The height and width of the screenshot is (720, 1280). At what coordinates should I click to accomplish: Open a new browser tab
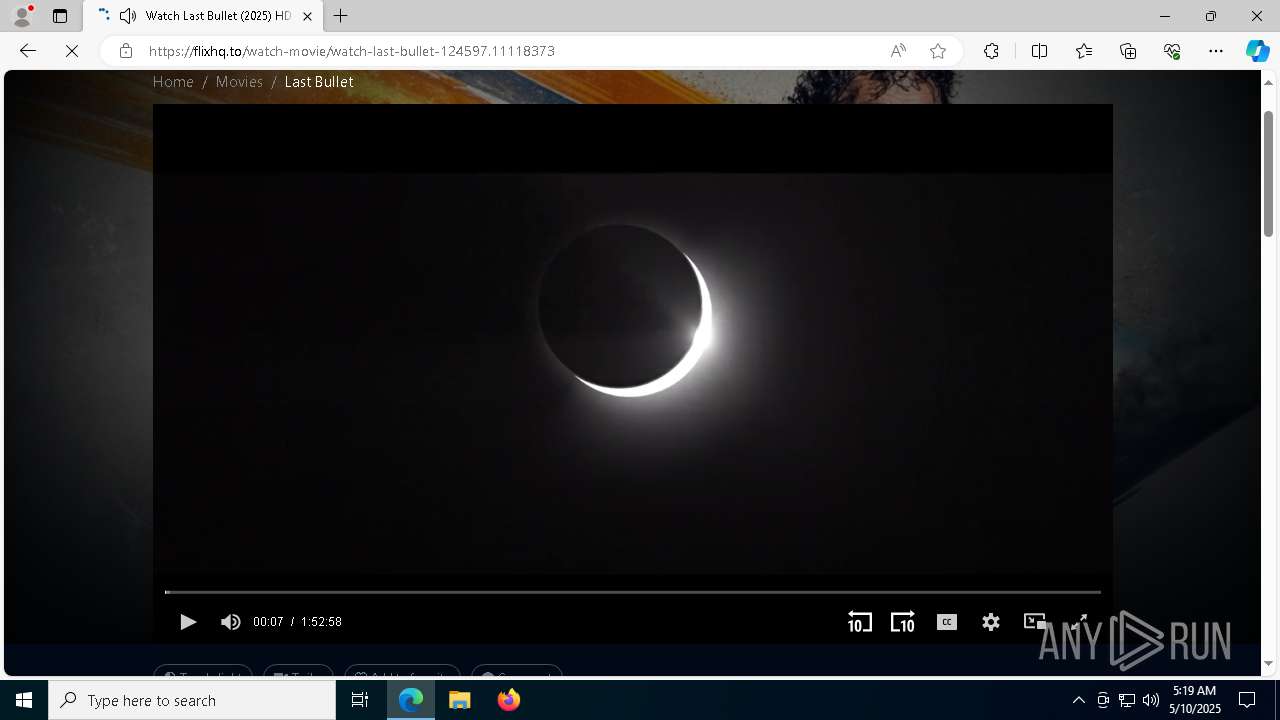[340, 16]
